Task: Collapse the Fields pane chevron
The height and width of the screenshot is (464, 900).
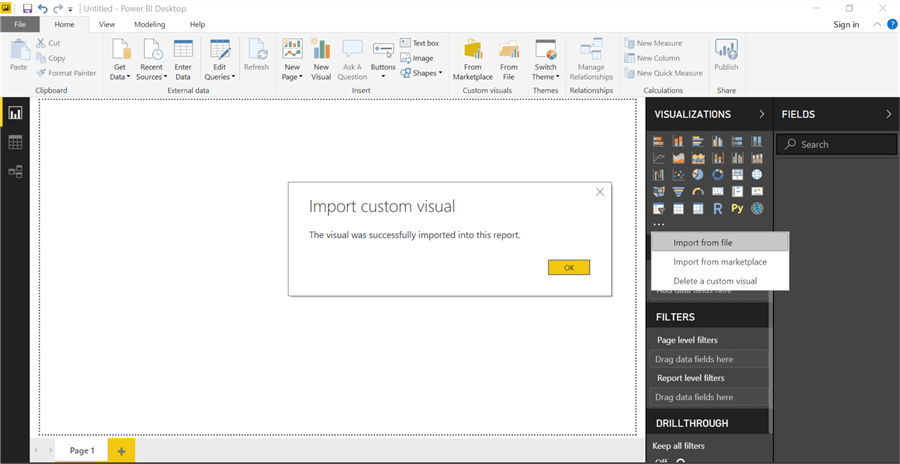Action: click(x=889, y=114)
